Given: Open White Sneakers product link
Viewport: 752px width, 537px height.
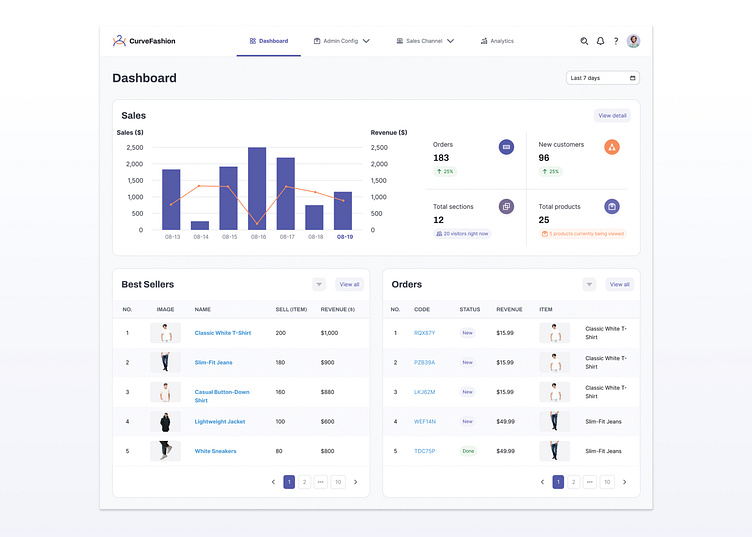Looking at the screenshot, I should tap(215, 451).
